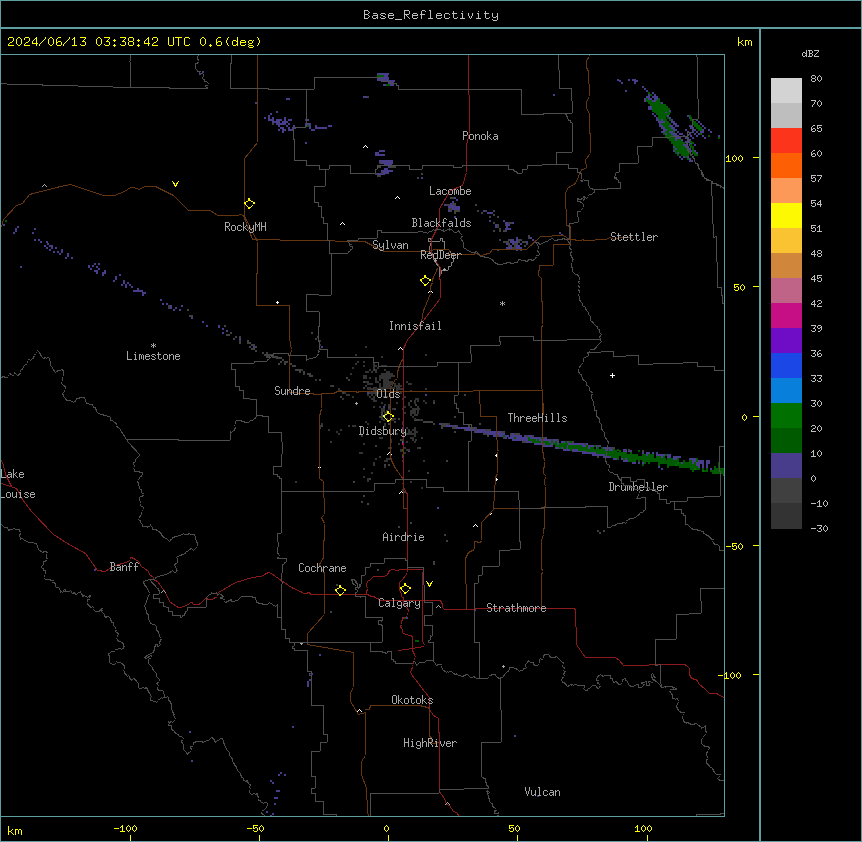Click the Blackfalds label on map

pos(441,223)
